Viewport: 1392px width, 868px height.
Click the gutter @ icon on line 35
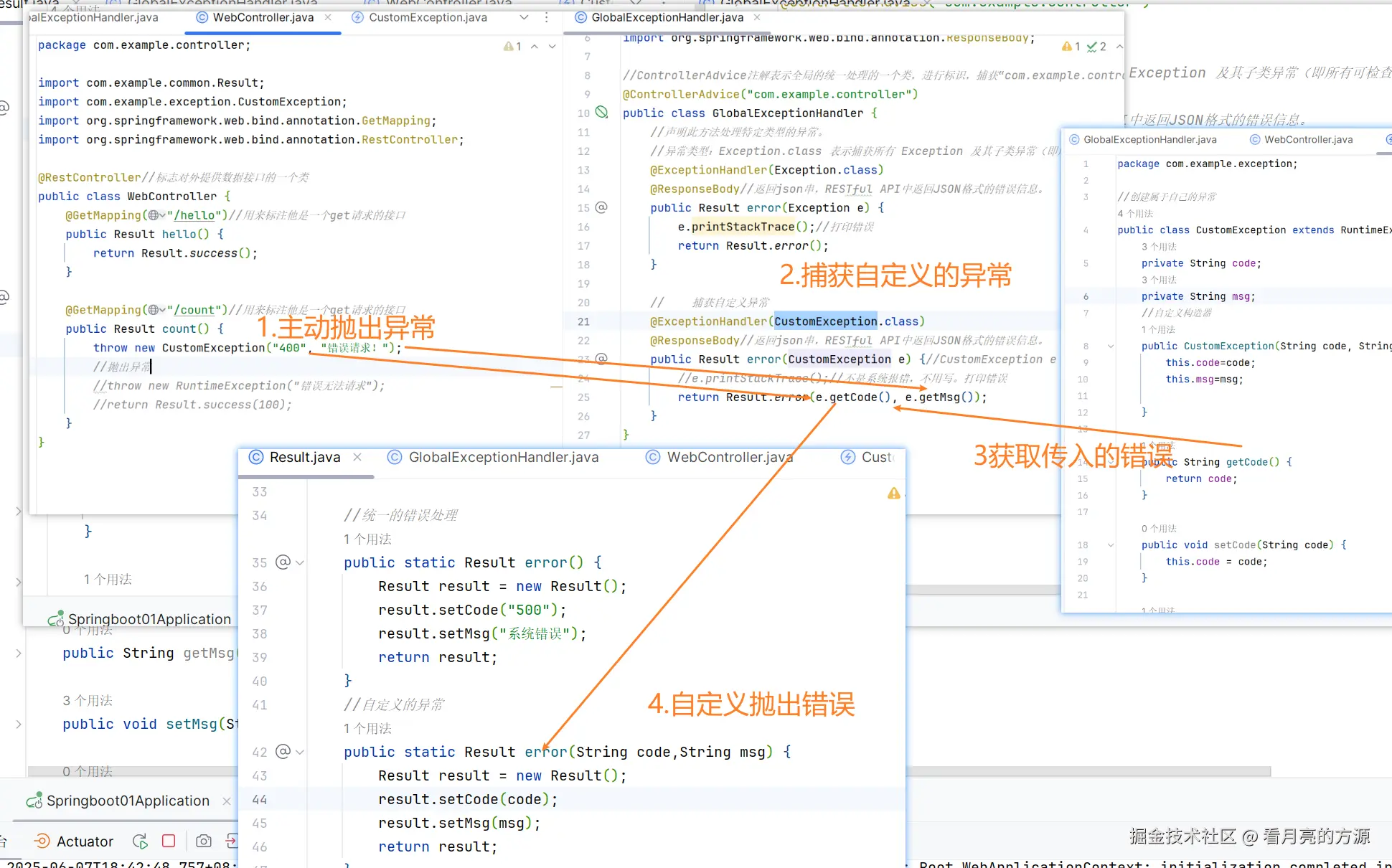[x=283, y=562]
